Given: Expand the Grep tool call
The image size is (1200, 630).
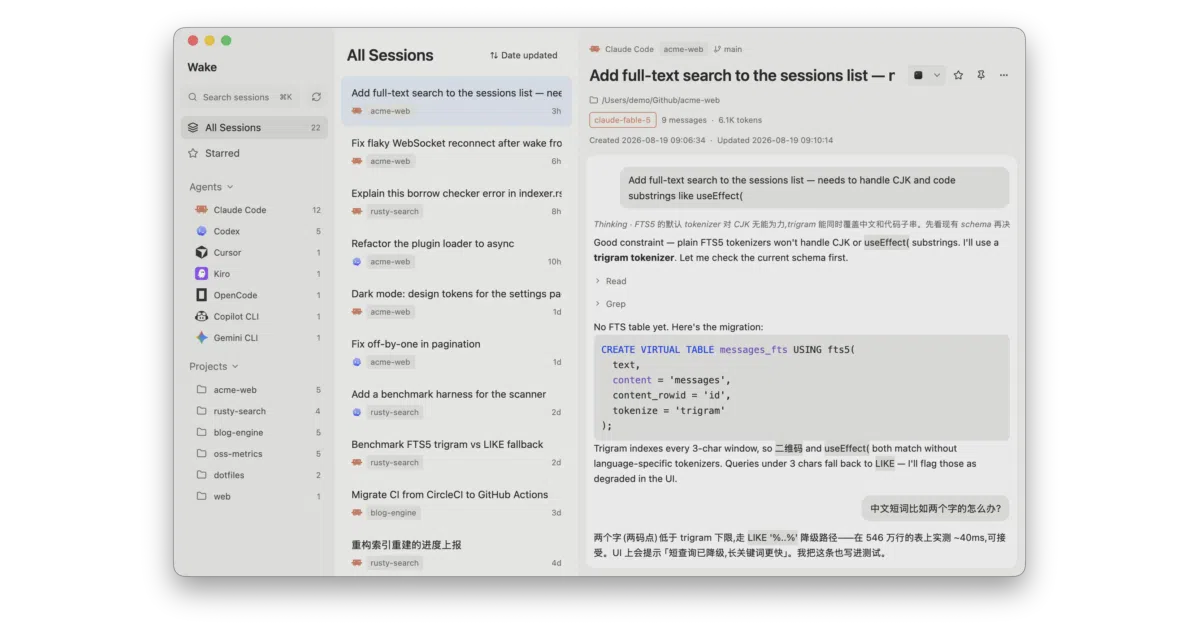Looking at the screenshot, I should 611,304.
